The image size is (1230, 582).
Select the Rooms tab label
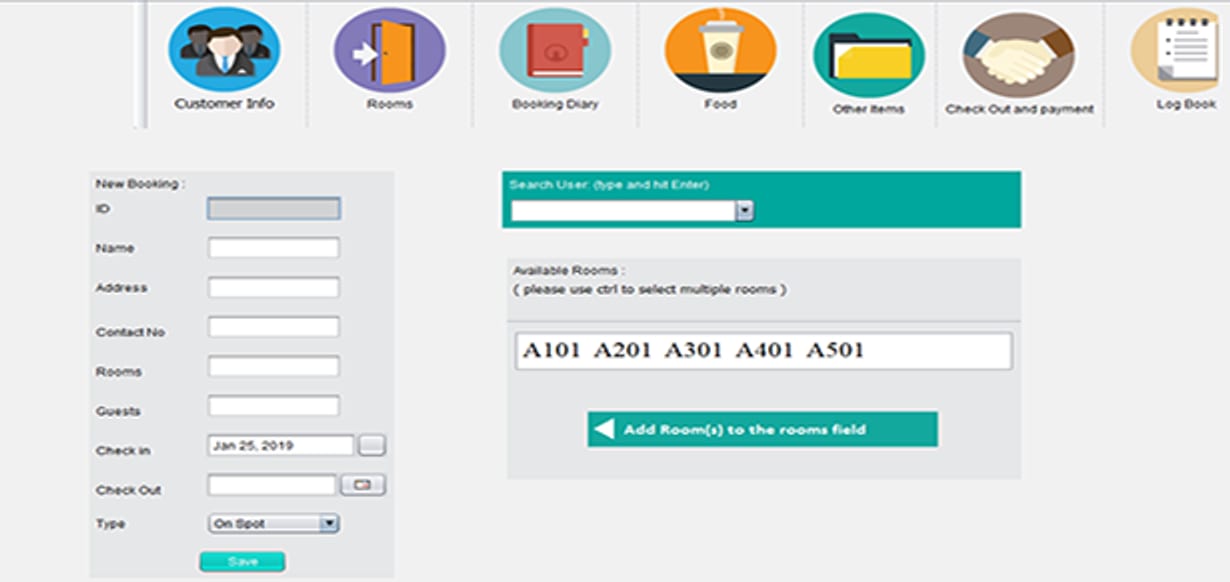[x=389, y=104]
